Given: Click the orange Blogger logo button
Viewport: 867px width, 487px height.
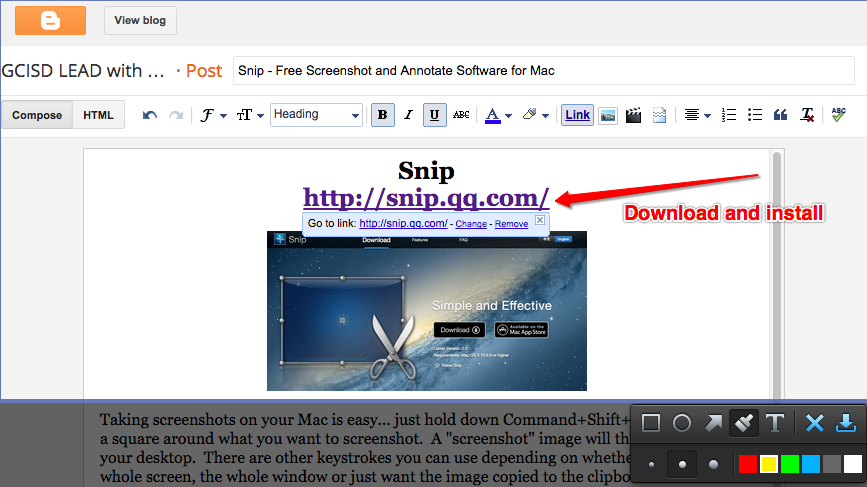Looking at the screenshot, I should pos(50,20).
